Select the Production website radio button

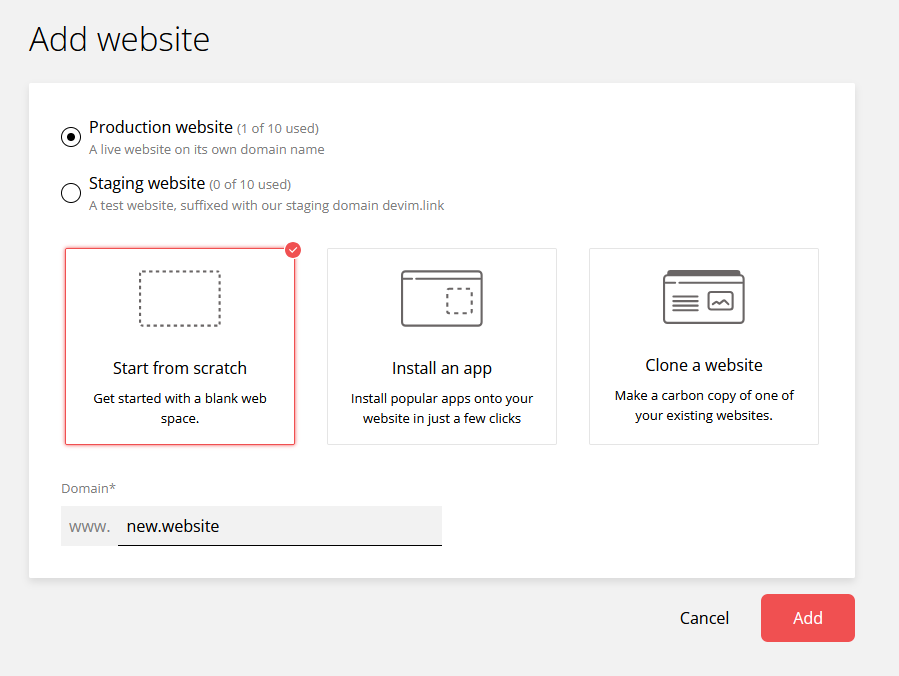71,137
